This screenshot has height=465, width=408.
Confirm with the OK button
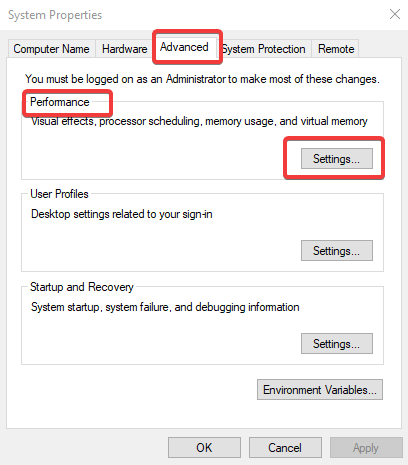(x=204, y=447)
